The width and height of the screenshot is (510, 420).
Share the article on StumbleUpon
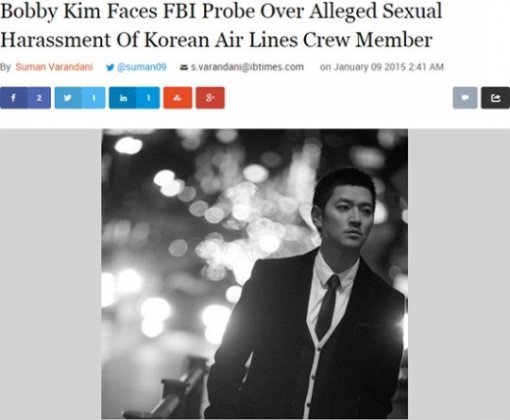[178, 98]
